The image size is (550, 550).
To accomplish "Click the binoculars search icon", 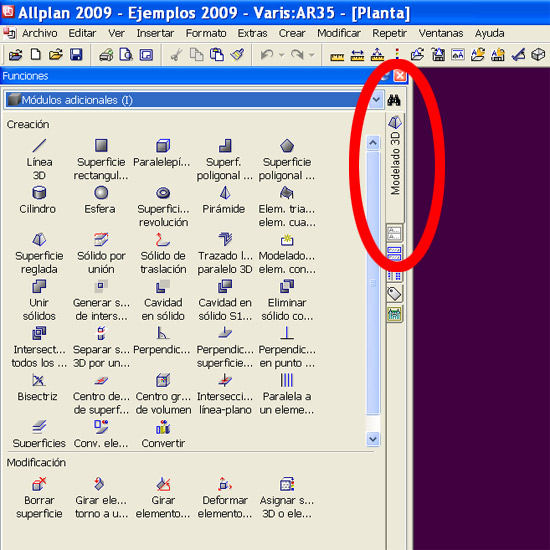I will pos(394,100).
